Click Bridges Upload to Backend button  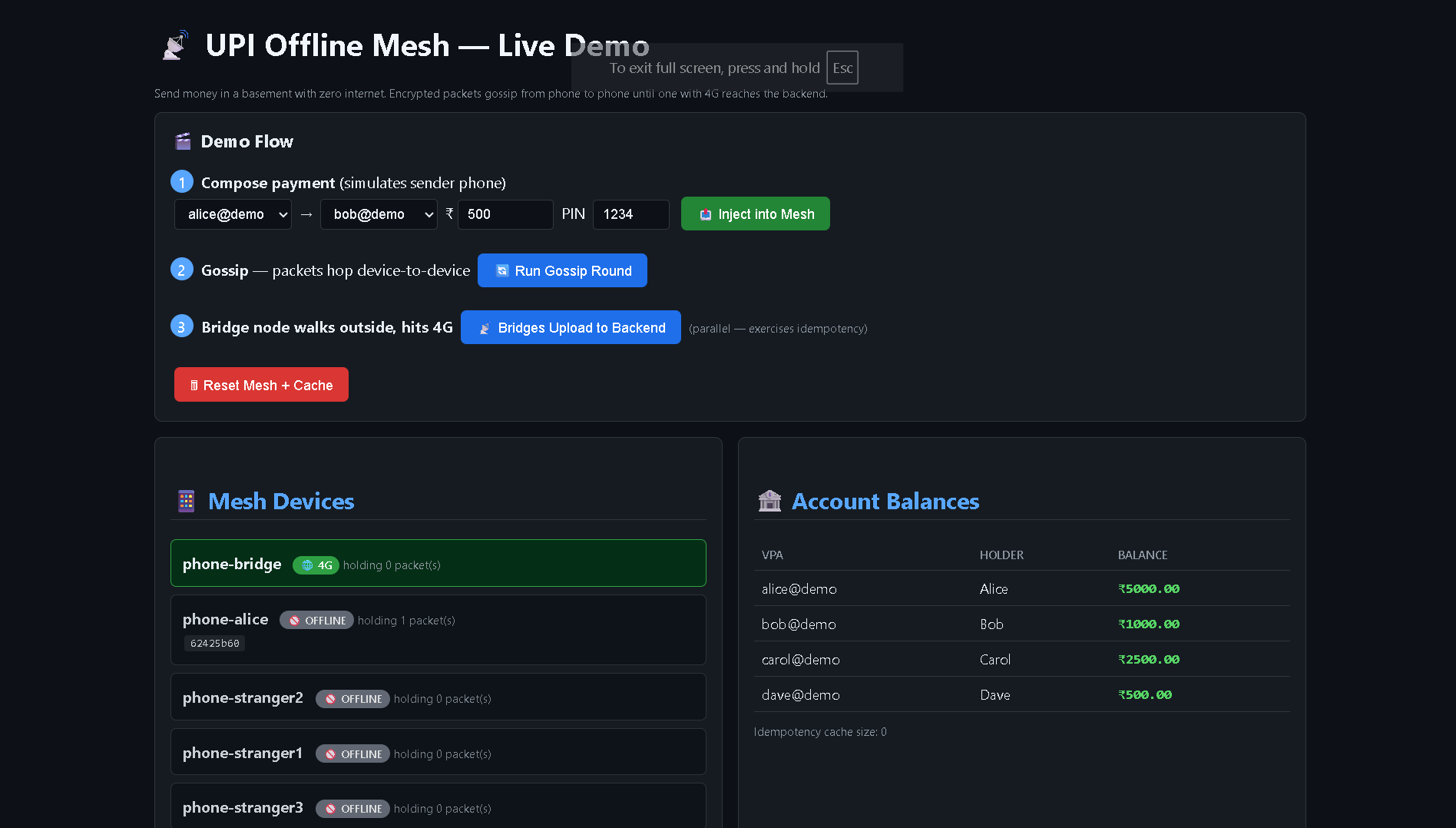coord(571,327)
